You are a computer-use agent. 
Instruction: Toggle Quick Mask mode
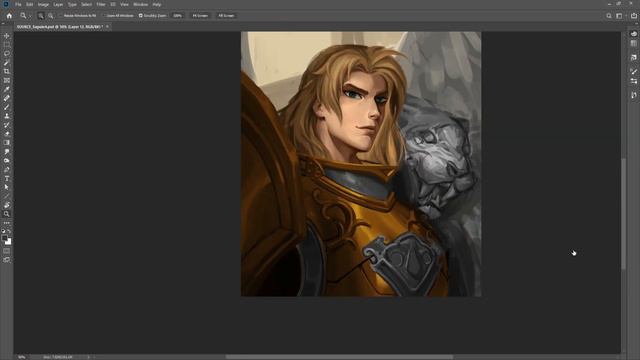coord(7,251)
